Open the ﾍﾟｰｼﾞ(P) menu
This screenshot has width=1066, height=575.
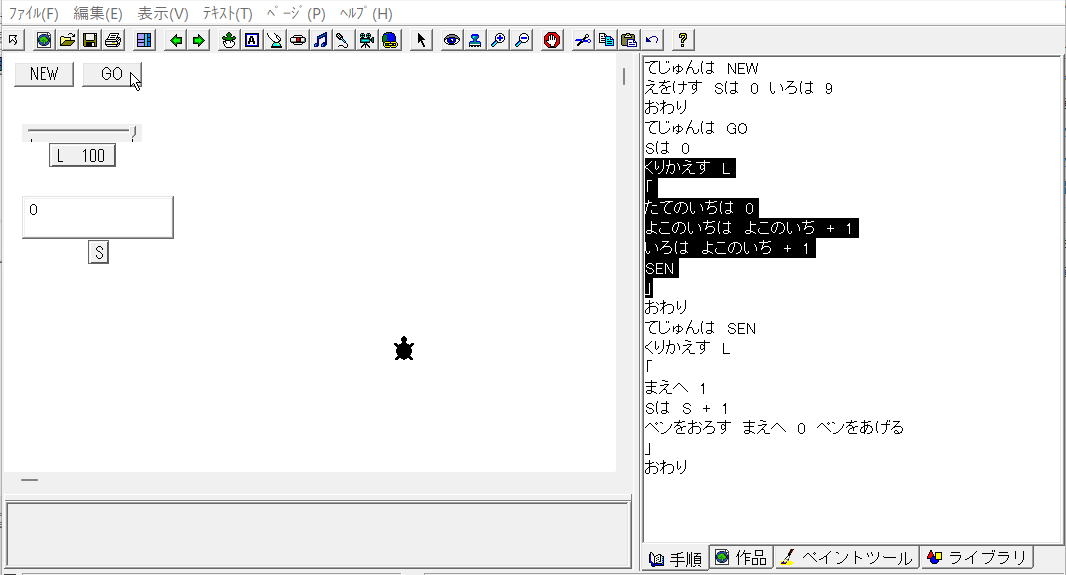coord(296,14)
